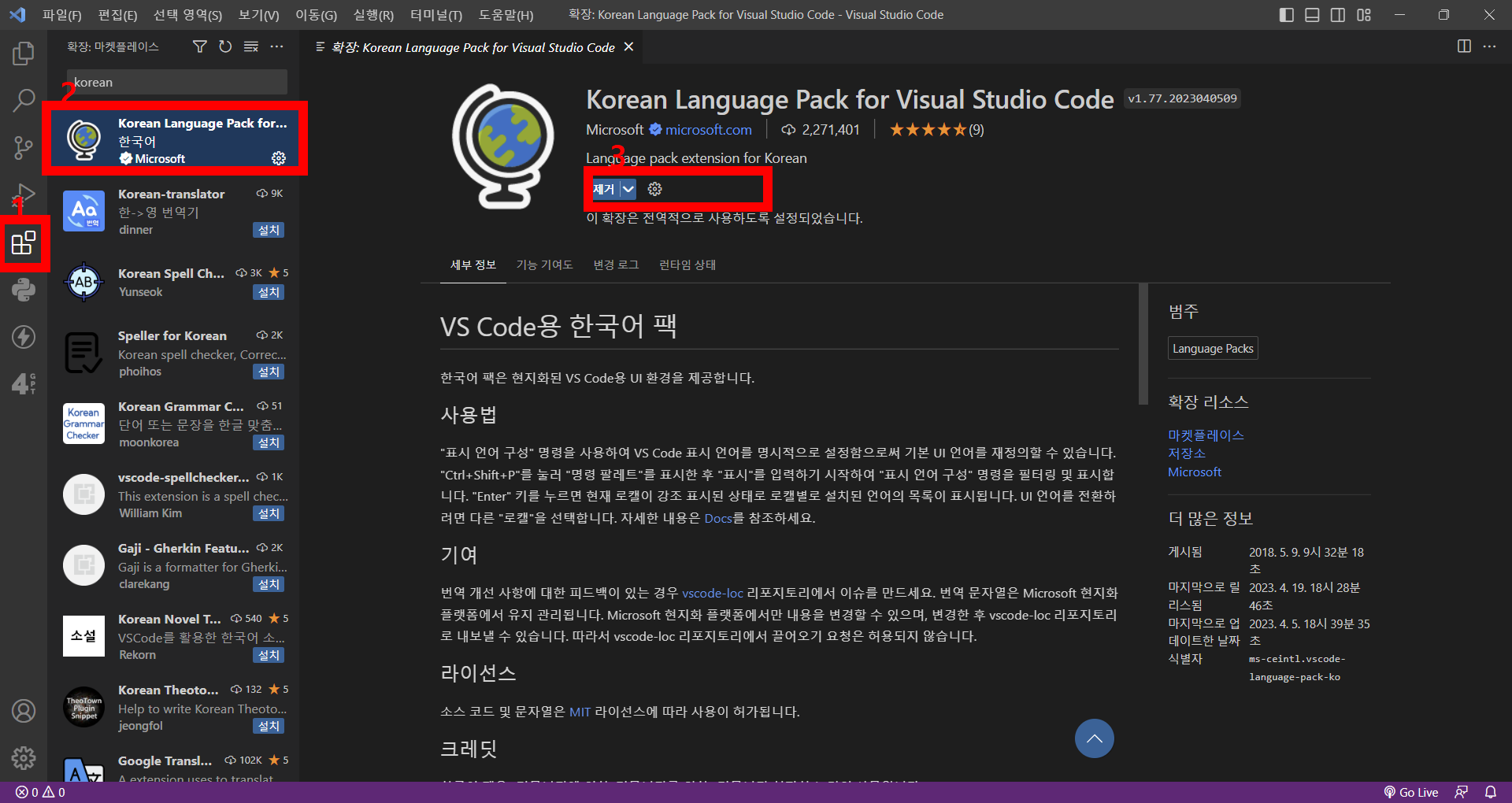Open customize layout icon in title bar
Screen dimensions: 1512x803
click(x=1364, y=15)
